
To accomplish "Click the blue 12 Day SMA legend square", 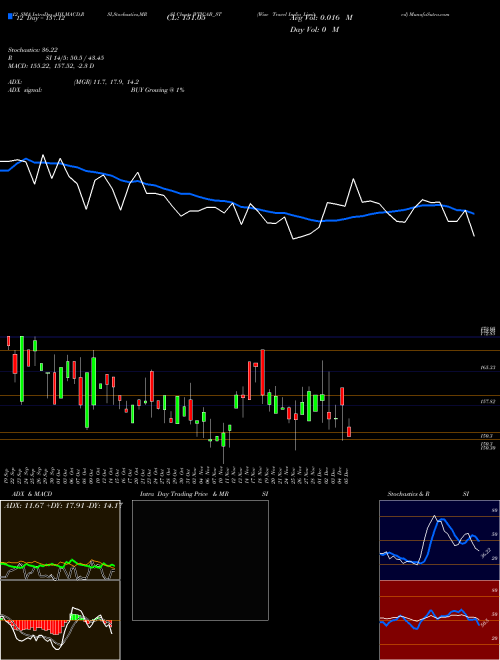I will click(x=10, y=17).
